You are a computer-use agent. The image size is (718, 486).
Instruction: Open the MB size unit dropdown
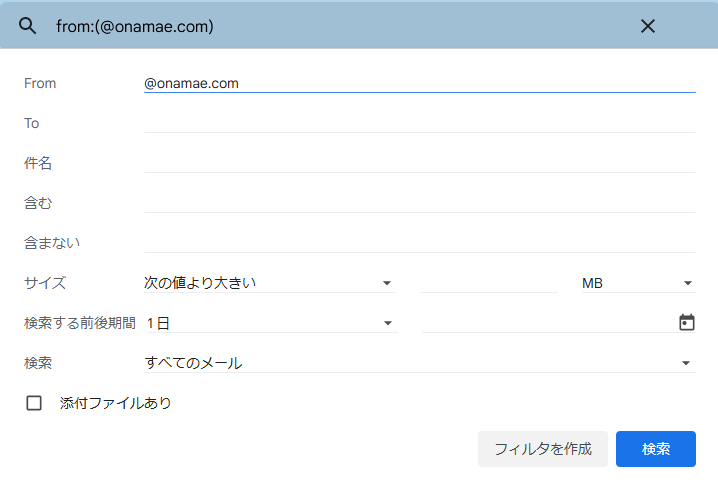[638, 283]
